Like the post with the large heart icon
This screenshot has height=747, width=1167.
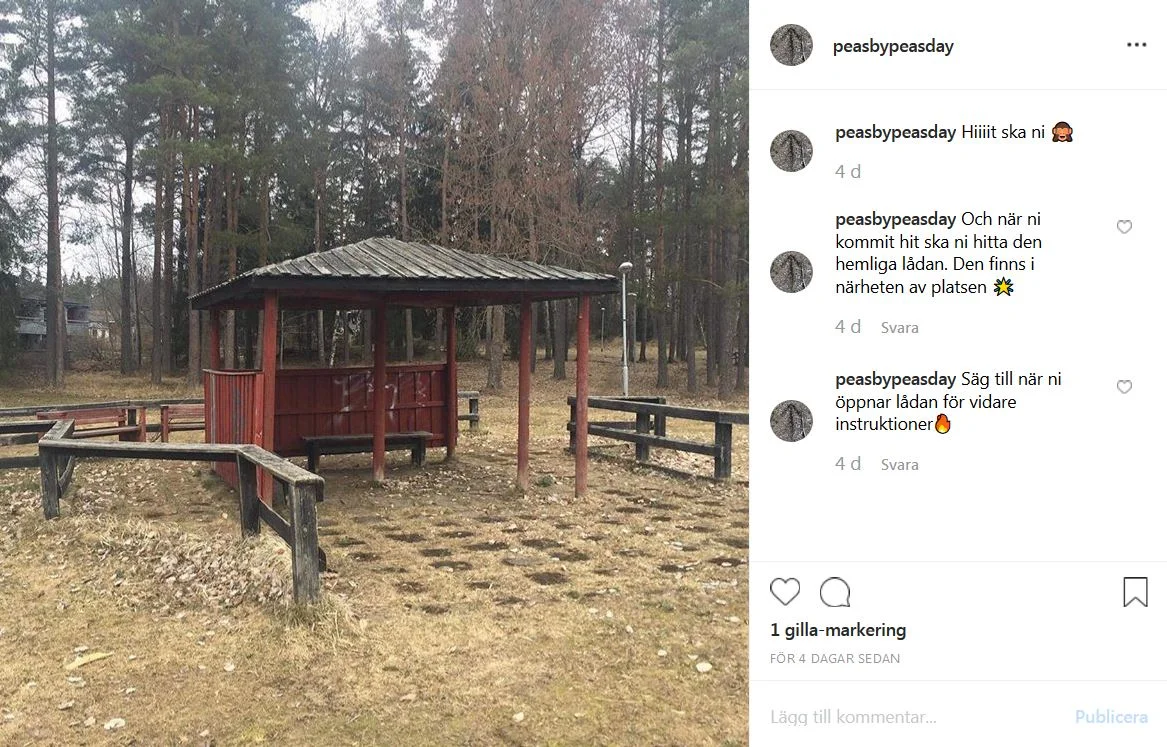coord(784,592)
